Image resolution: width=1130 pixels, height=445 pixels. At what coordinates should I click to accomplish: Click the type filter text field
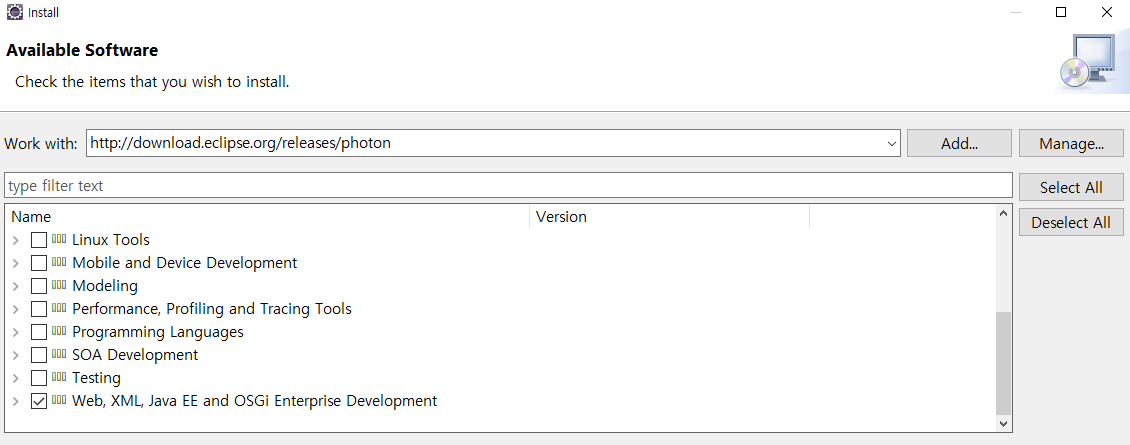point(508,185)
